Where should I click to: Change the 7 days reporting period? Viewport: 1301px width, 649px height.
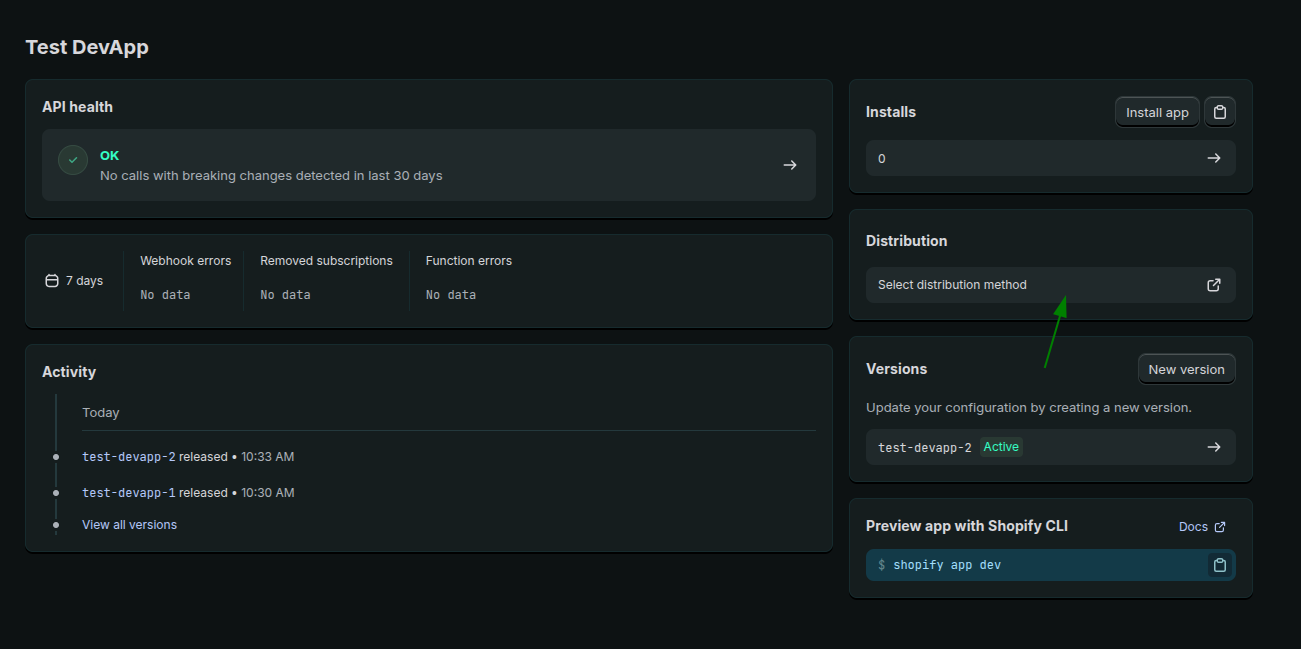(75, 280)
